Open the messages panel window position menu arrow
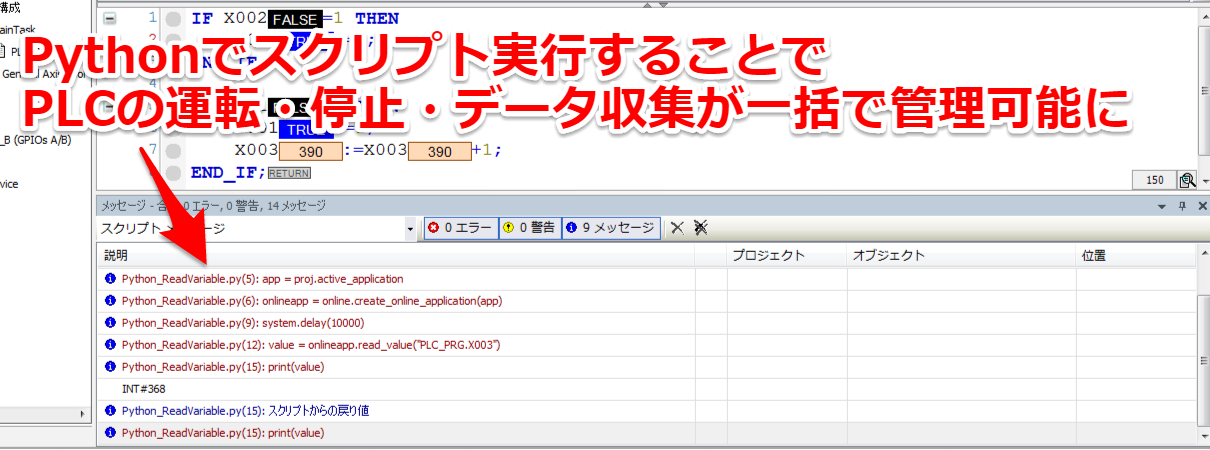The height and width of the screenshot is (450, 1210). pyautogui.click(x=1162, y=206)
